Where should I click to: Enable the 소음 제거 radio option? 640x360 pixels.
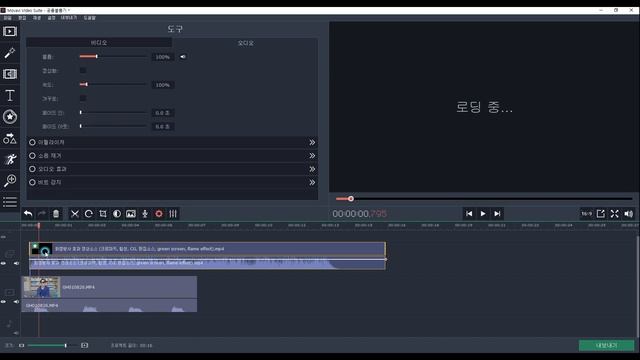32,156
